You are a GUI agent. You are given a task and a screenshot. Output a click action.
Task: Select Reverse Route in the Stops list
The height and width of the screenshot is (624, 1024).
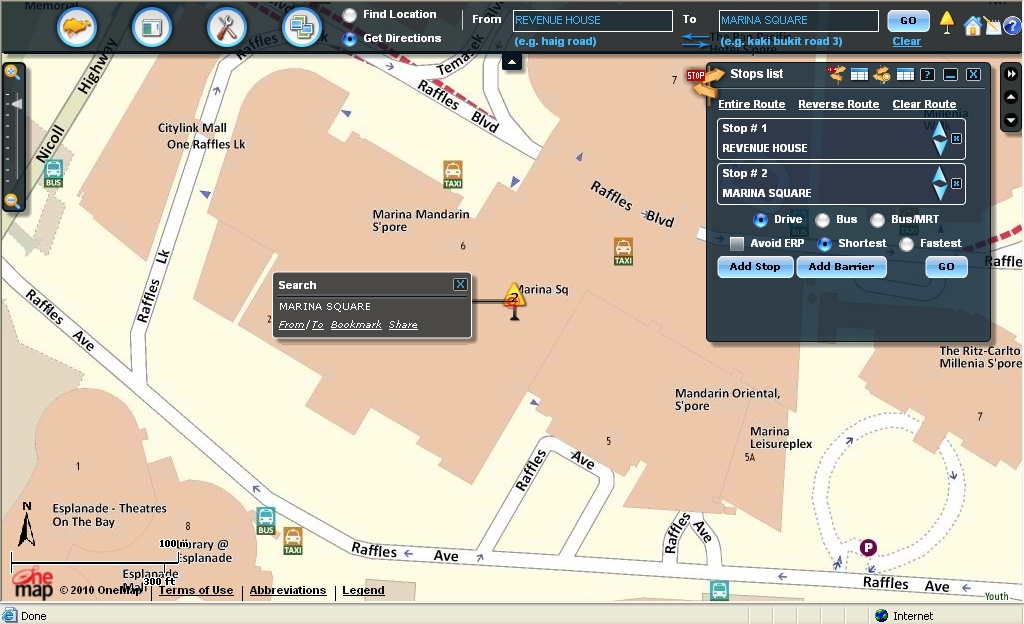(x=841, y=104)
